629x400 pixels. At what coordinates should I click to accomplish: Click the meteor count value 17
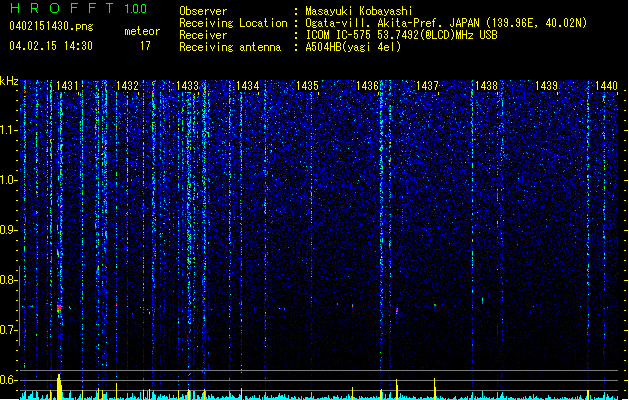[x=145, y=46]
